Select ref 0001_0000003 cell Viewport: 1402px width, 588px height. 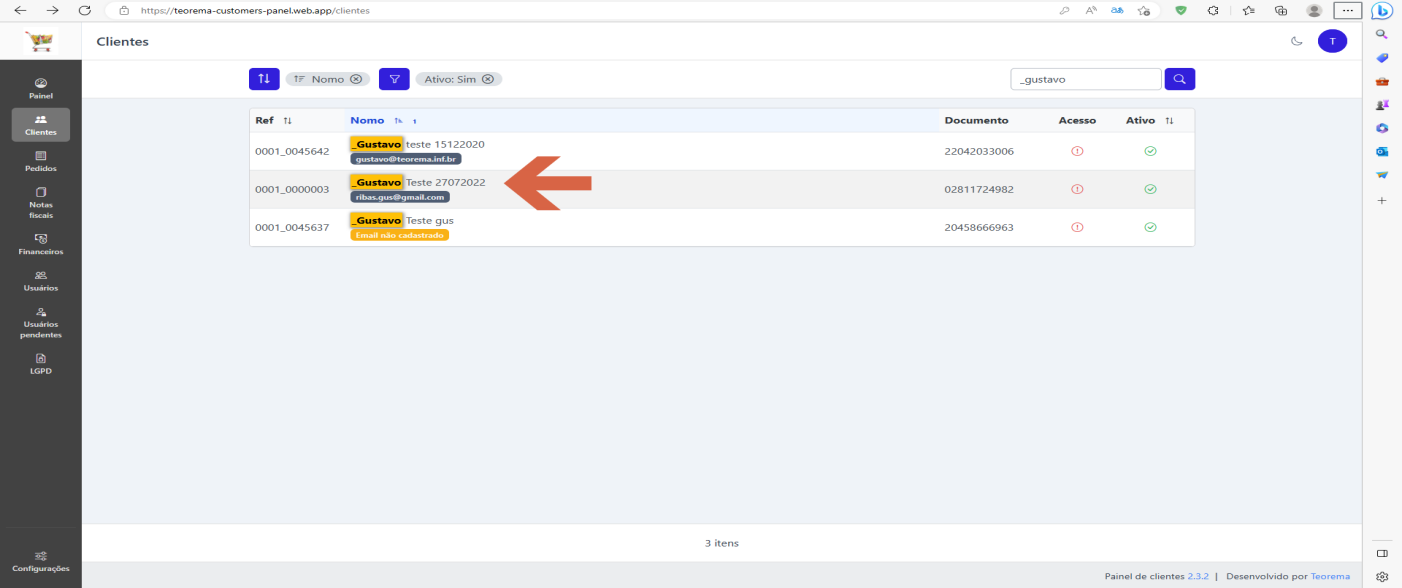click(292, 189)
